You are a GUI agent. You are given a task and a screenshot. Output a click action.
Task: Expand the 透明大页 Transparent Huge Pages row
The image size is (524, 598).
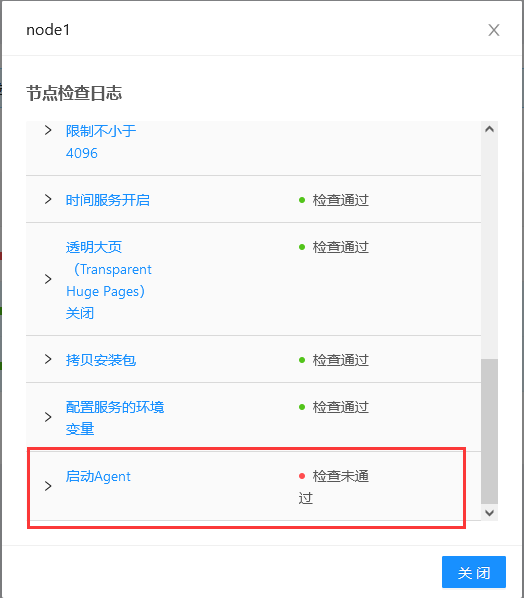(48, 279)
